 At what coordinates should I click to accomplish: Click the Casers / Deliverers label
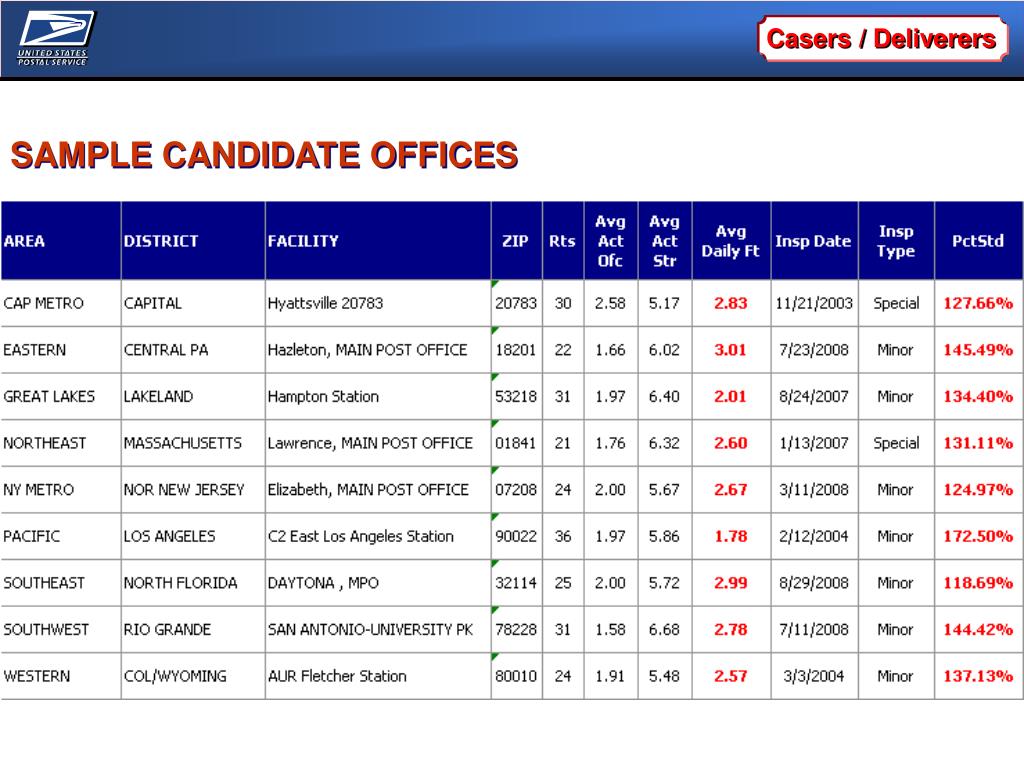[882, 39]
